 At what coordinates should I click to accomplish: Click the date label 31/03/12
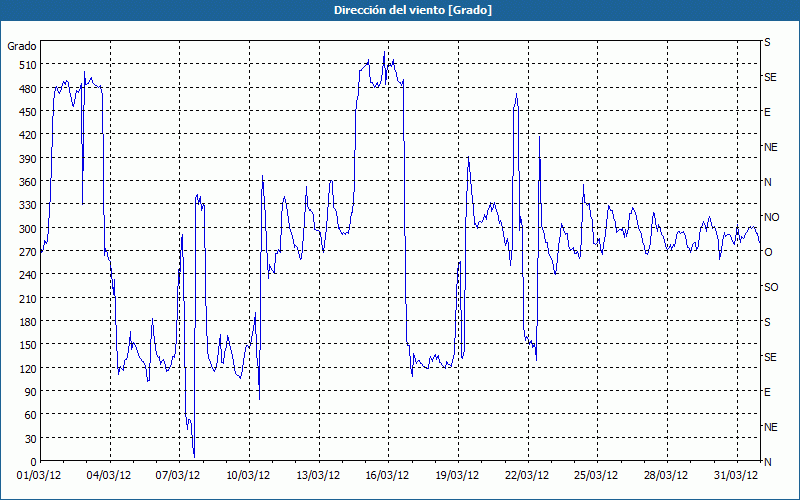pos(736,476)
